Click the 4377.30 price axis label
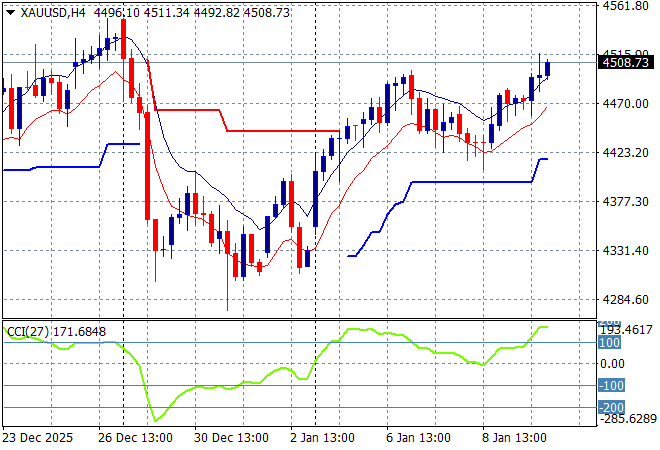 click(625, 201)
